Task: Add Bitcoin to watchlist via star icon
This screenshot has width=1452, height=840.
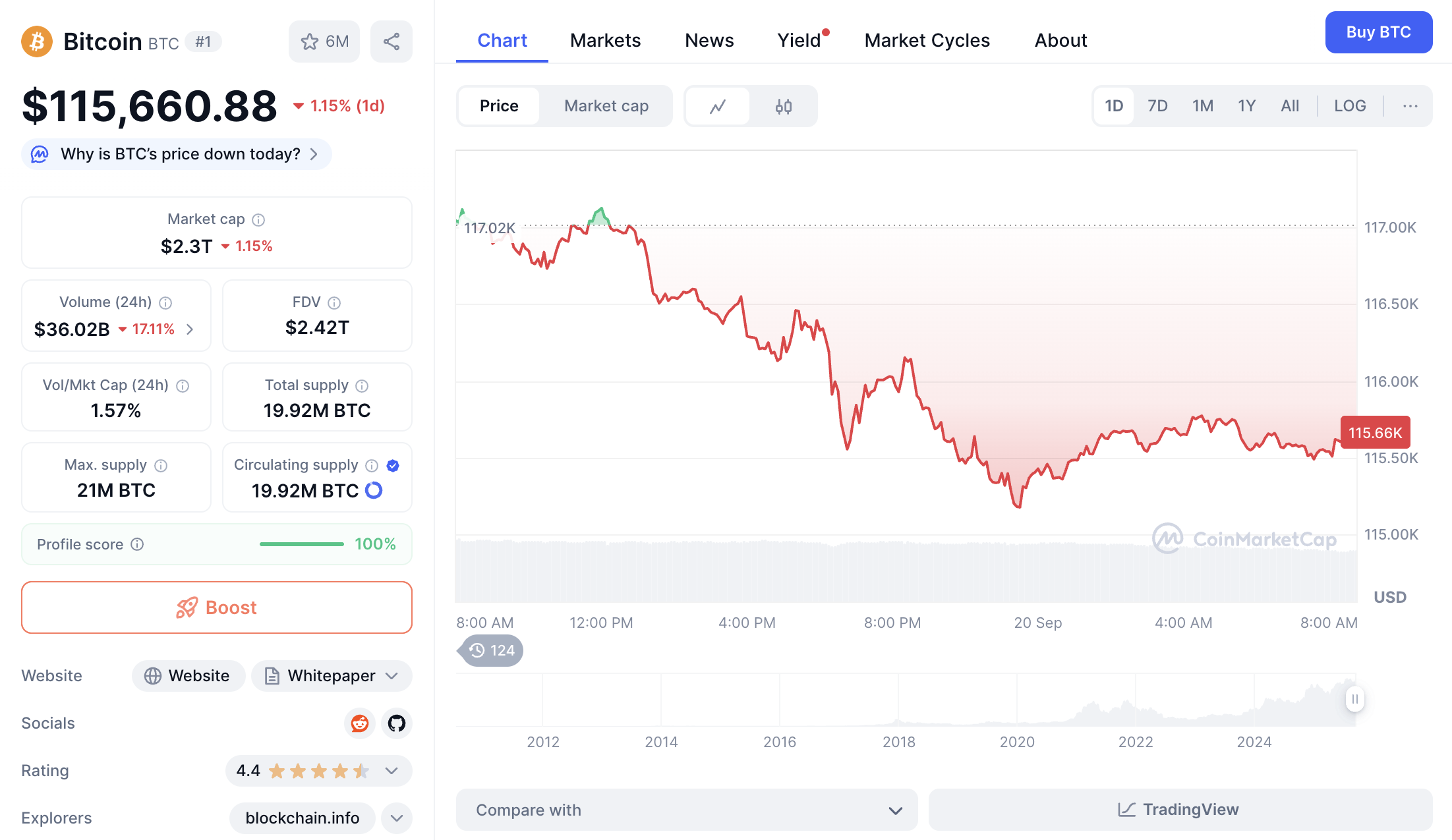Action: [324, 42]
